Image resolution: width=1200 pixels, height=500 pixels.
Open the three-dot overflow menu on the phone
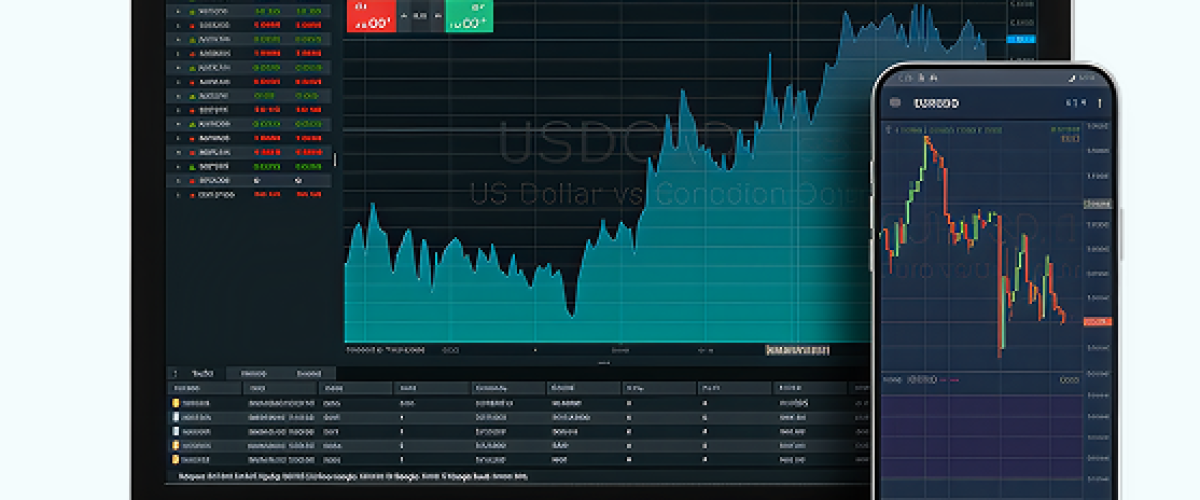tap(1100, 103)
